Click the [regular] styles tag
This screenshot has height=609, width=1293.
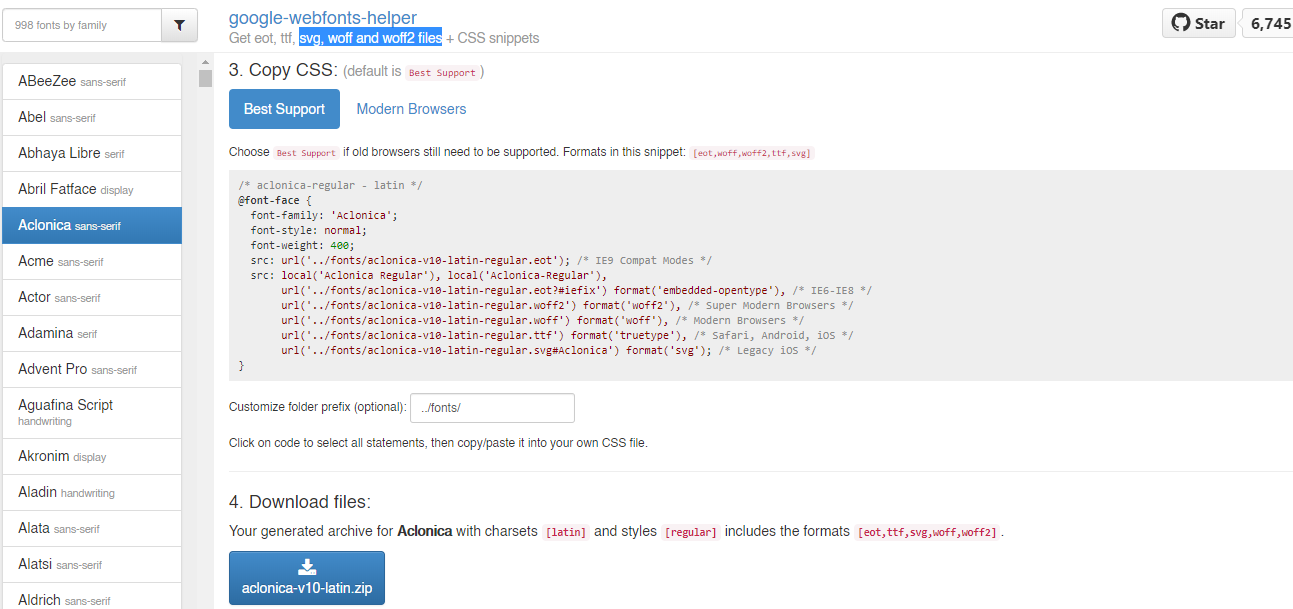[691, 532]
